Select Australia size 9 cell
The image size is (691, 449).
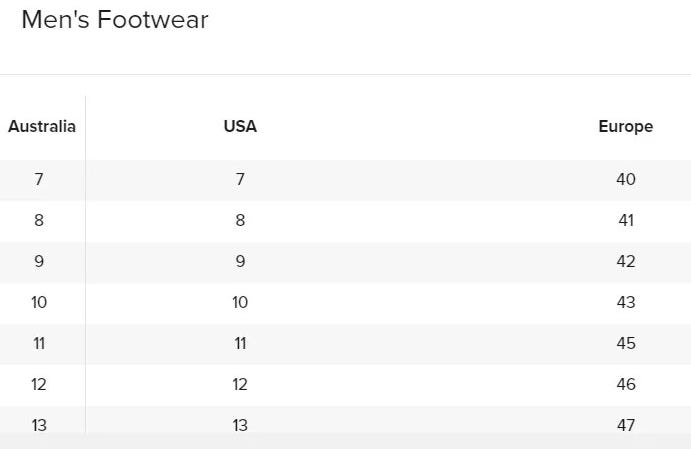click(x=39, y=262)
